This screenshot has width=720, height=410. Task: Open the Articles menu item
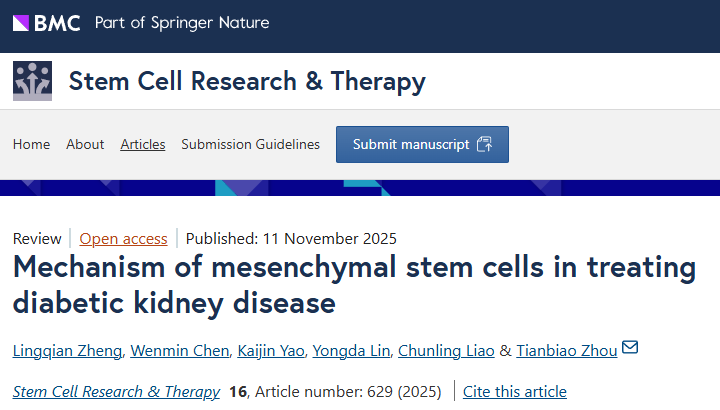[x=143, y=144]
